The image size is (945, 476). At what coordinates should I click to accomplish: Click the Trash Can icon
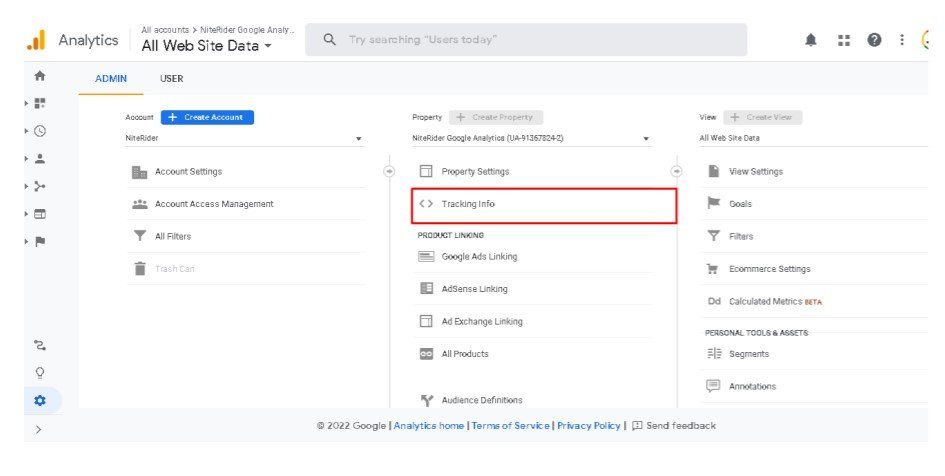(140, 269)
